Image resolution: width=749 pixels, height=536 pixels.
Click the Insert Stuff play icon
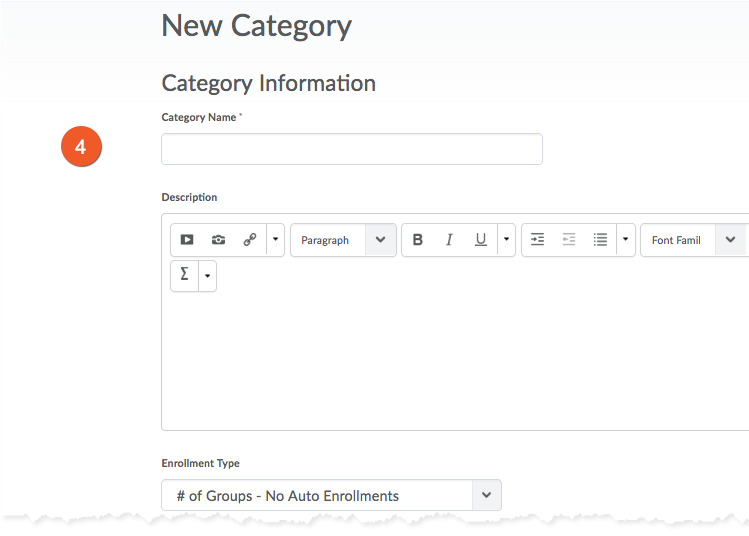coord(187,240)
